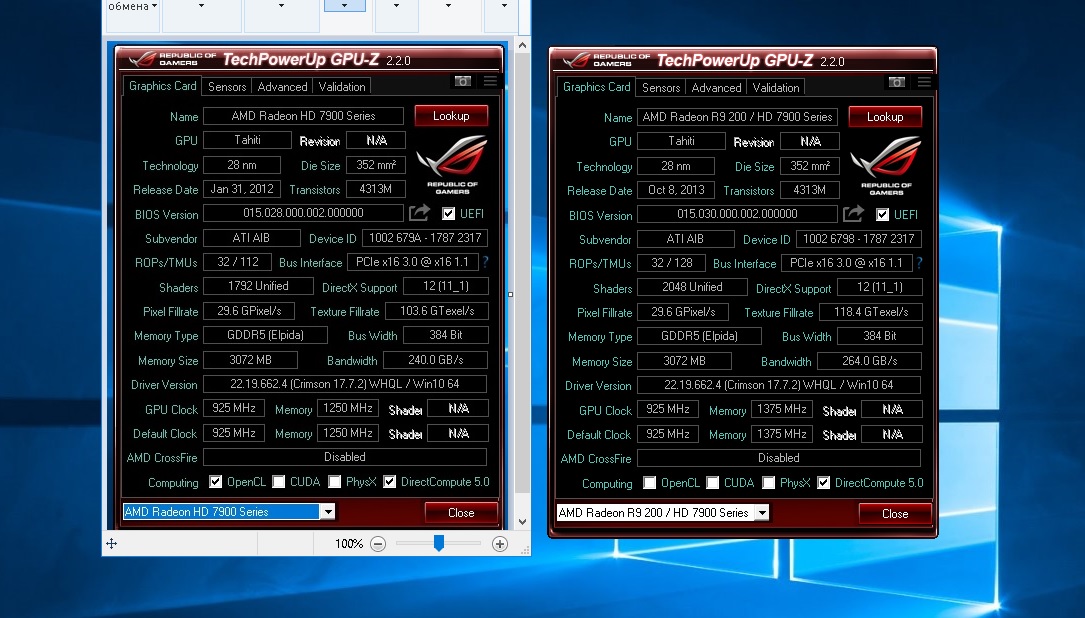
Task: Click bandwidth value 264.0 GB/s
Action: (869, 361)
